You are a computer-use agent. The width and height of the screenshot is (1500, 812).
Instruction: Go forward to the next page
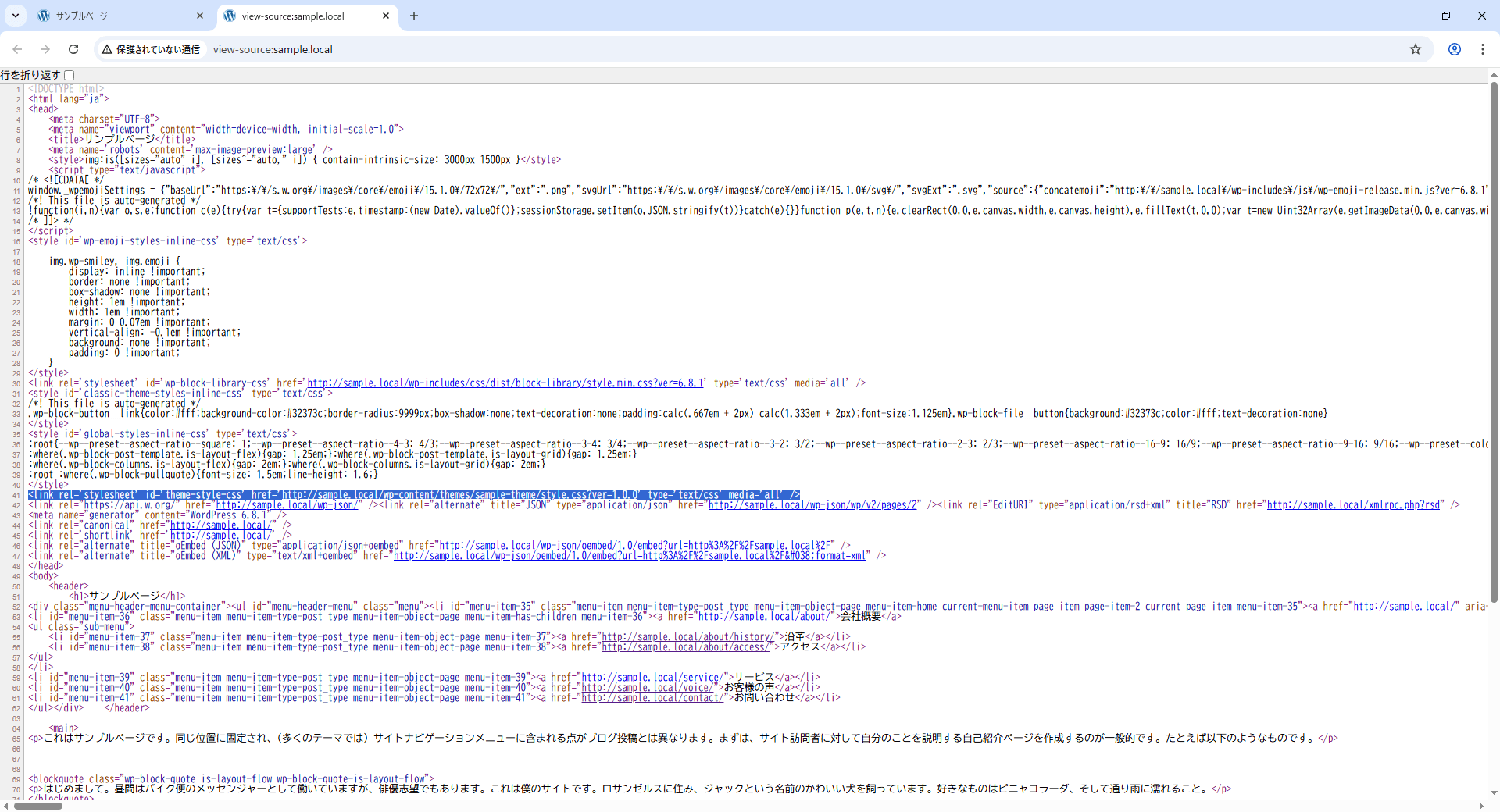(x=45, y=49)
